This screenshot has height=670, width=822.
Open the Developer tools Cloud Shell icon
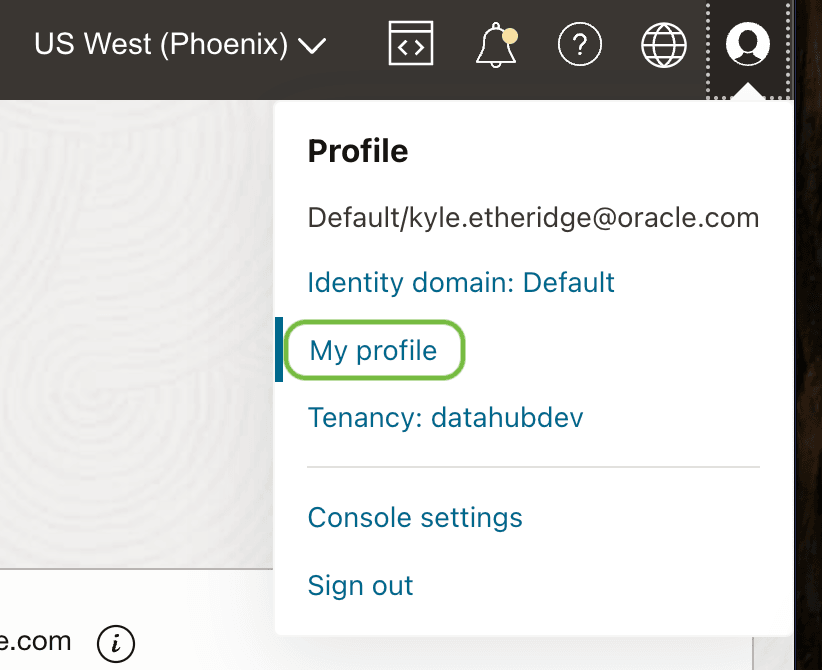click(x=410, y=44)
